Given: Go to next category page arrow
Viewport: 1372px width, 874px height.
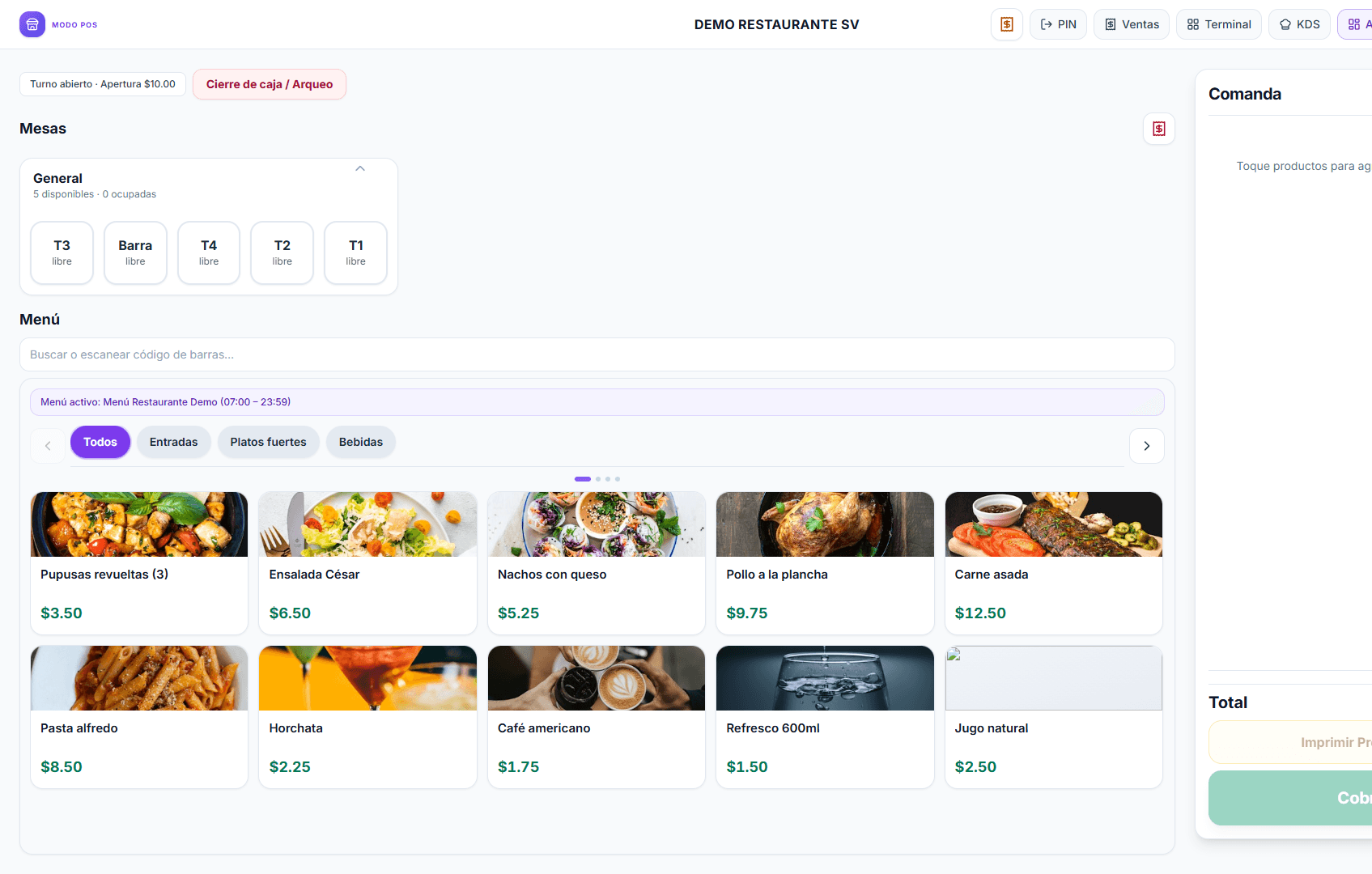Looking at the screenshot, I should point(1147,446).
